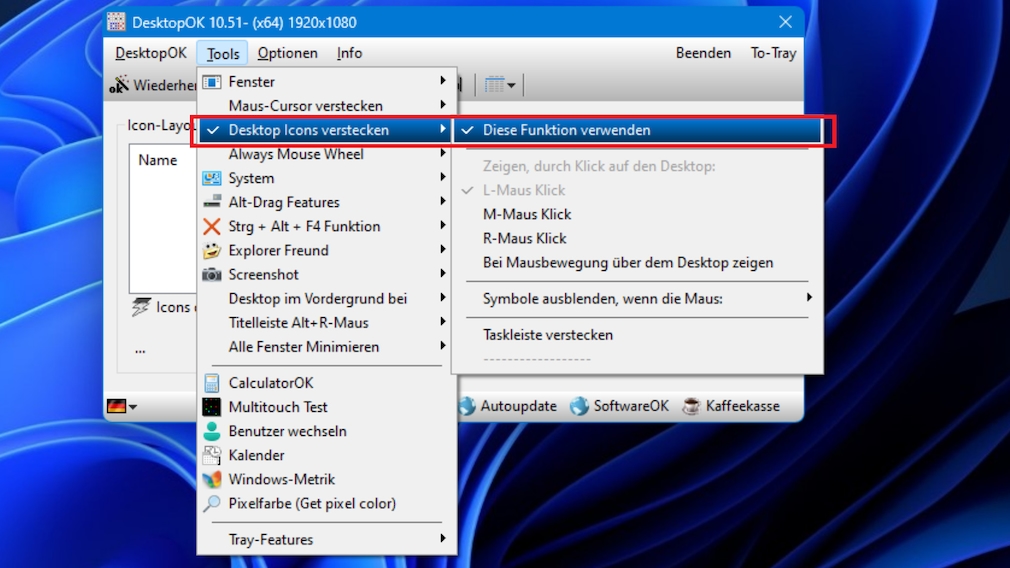Image resolution: width=1010 pixels, height=568 pixels.
Task: Click the Benutzer wechseln entry text
Action: 287,431
